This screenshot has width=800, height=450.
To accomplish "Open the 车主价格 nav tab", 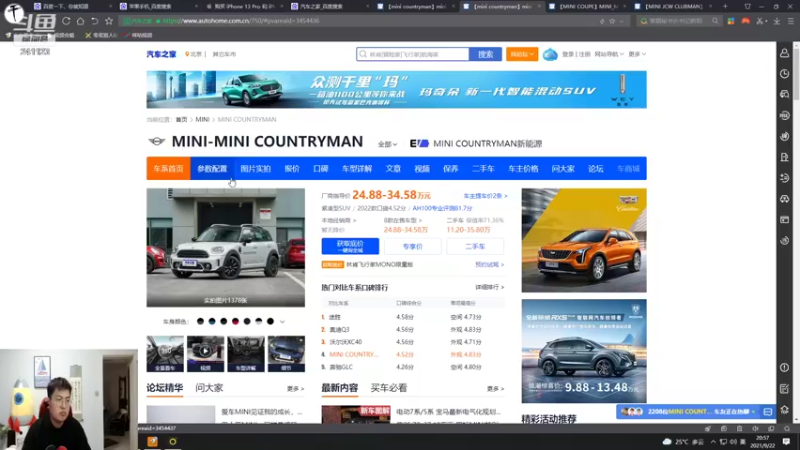I will point(523,168).
